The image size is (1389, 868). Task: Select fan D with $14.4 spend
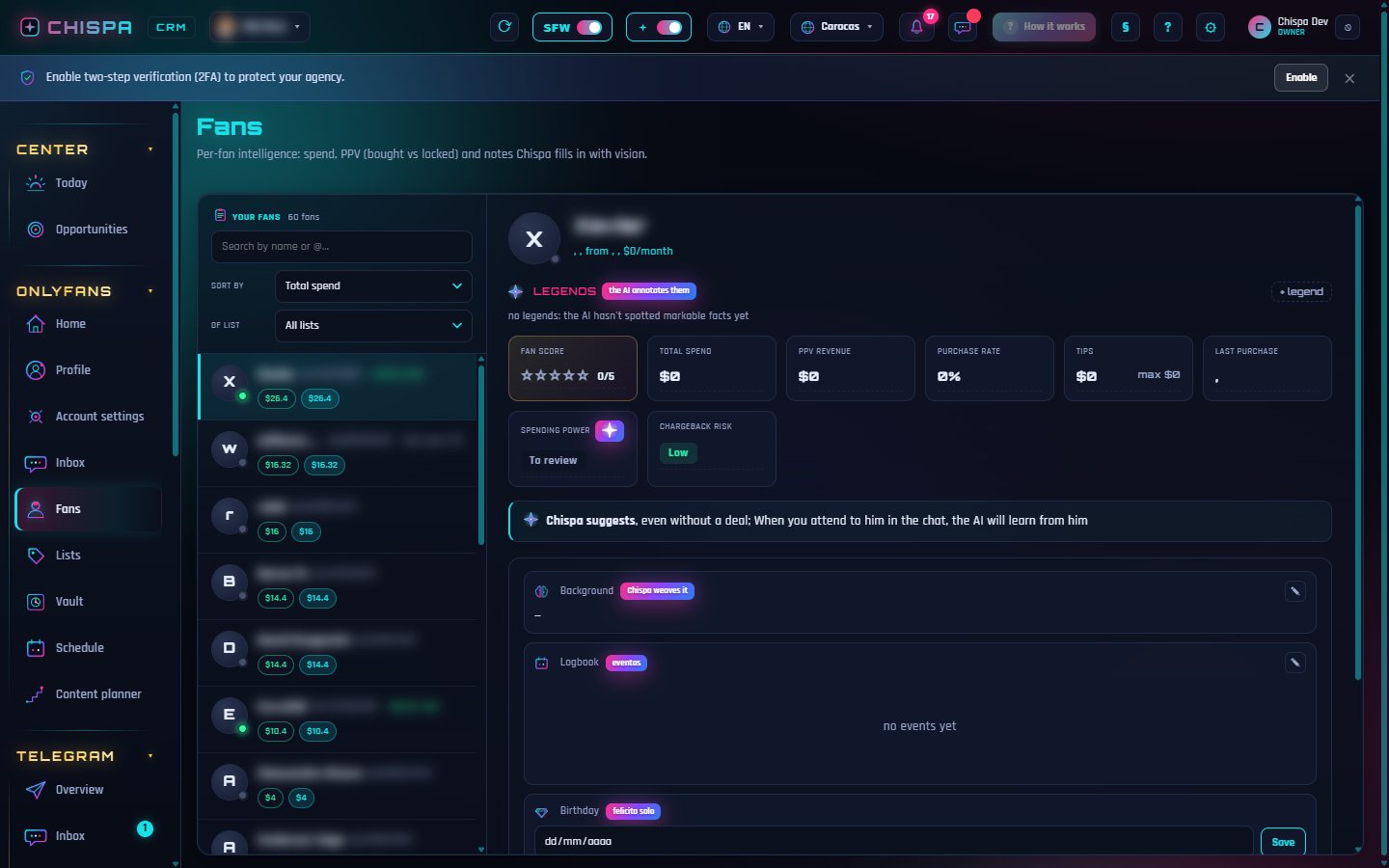pos(338,653)
